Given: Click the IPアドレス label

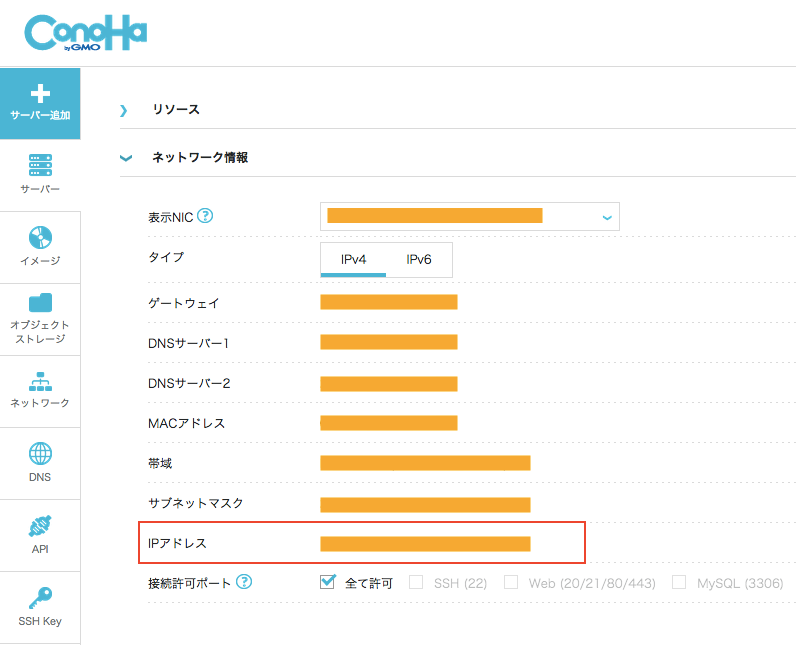Looking at the screenshot, I should coord(177,544).
